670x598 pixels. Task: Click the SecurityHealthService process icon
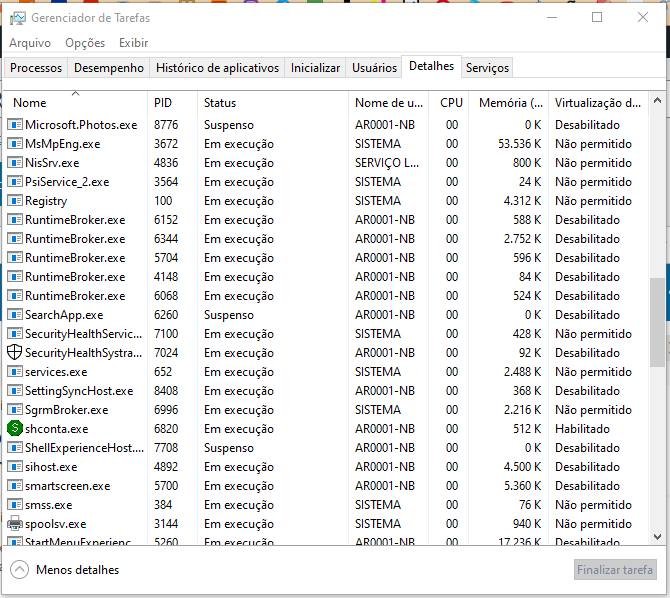[15, 334]
